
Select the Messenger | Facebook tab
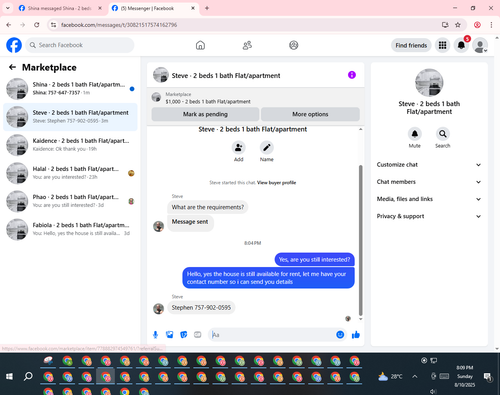tap(153, 8)
